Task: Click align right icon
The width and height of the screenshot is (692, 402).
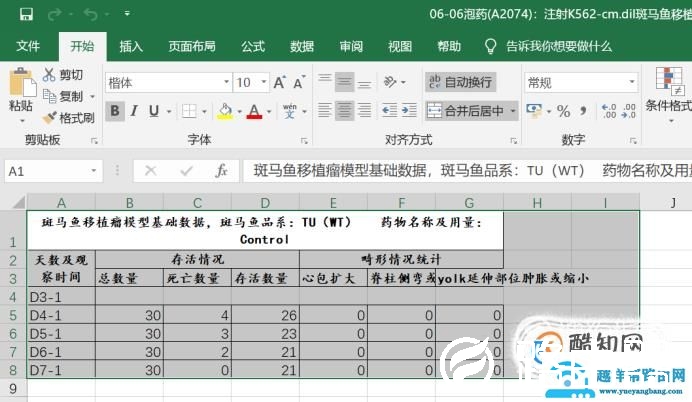Action: click(x=364, y=110)
